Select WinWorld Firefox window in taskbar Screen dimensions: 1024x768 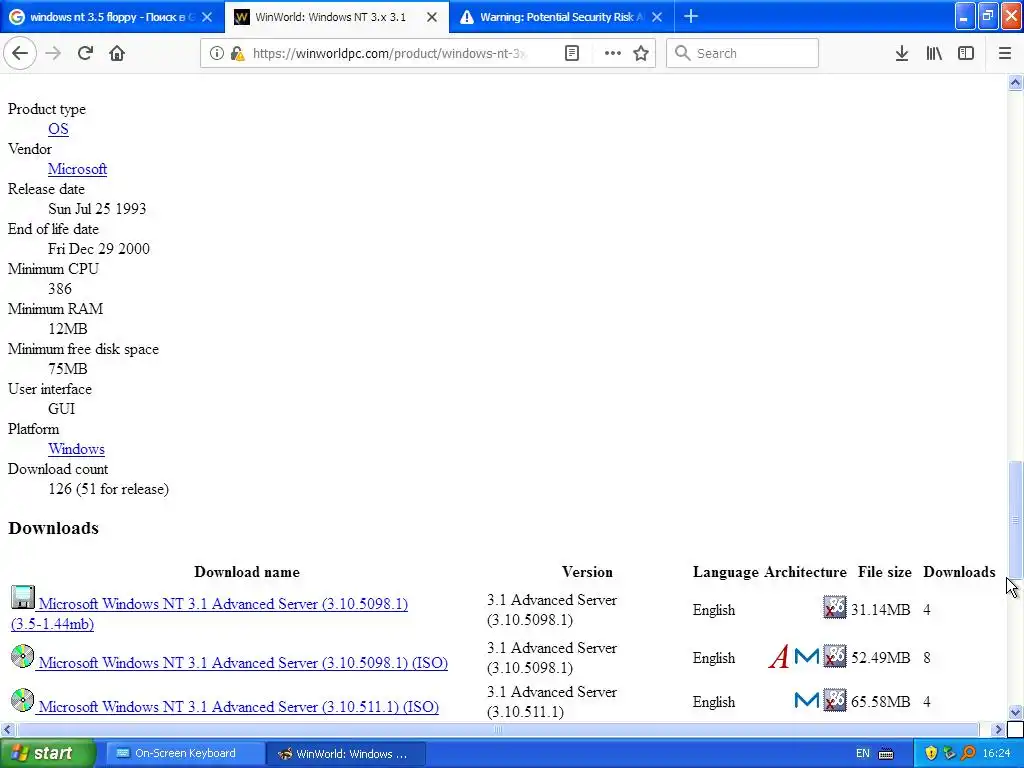coord(347,753)
